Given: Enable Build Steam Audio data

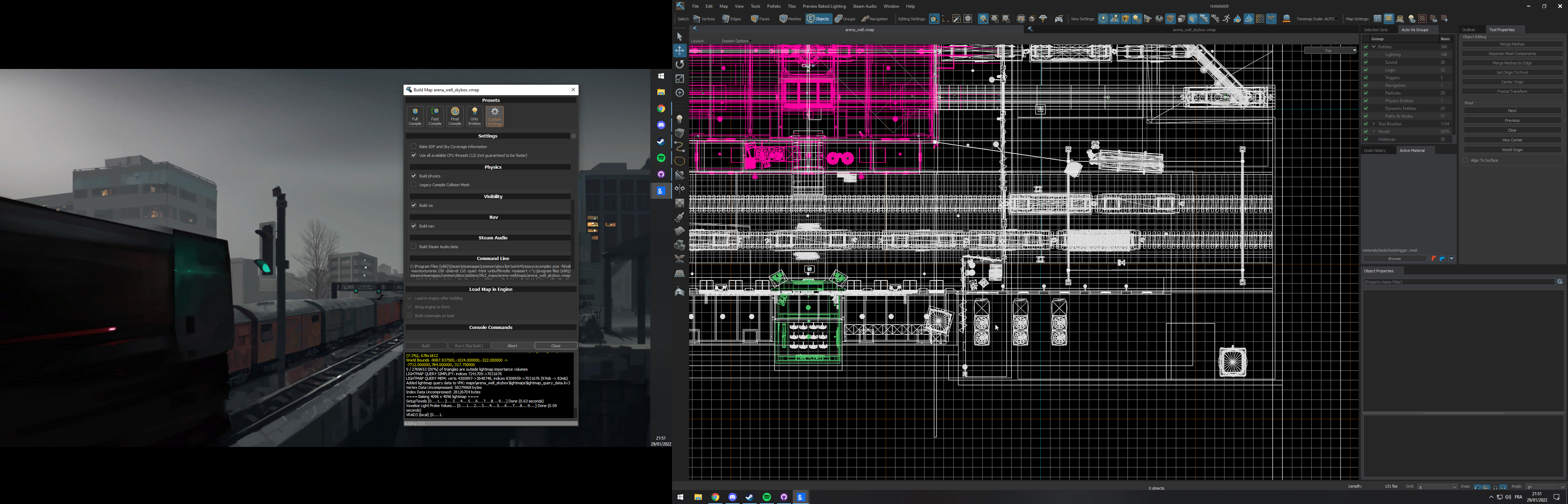Looking at the screenshot, I should pos(414,246).
